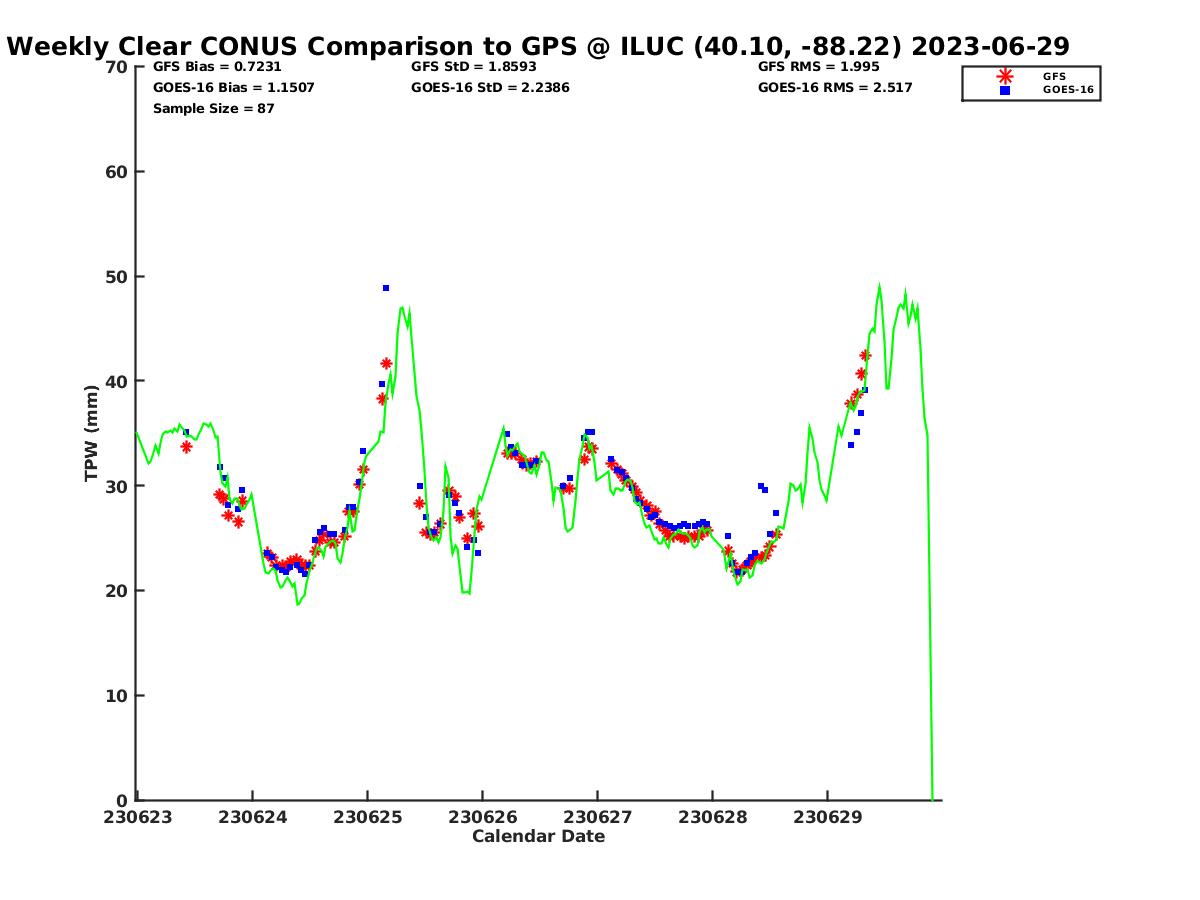
Task: Click the red GFS asterisk in legend
Action: [1004, 76]
